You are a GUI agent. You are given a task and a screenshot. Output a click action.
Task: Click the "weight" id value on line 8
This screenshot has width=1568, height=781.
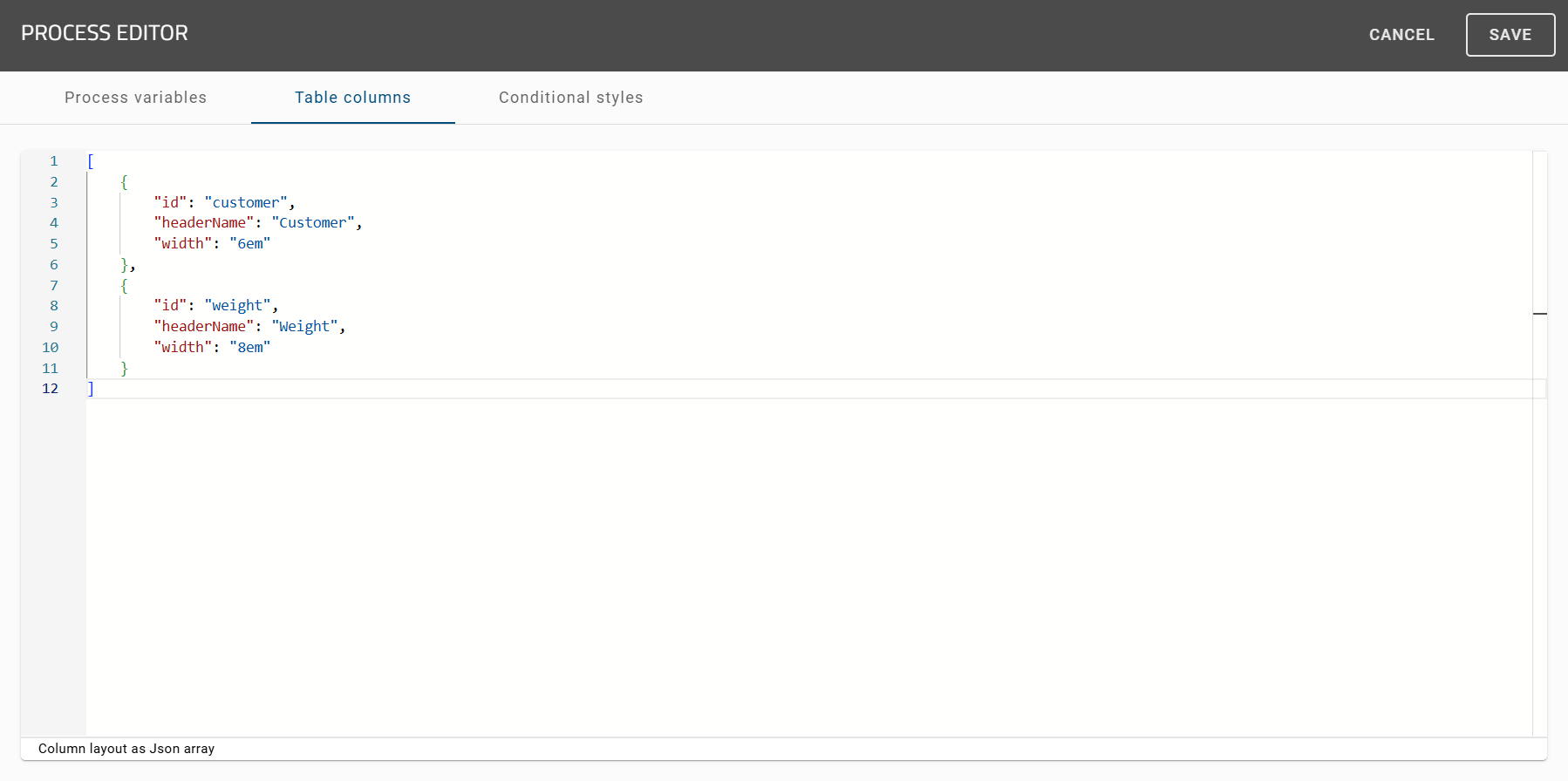(x=238, y=306)
